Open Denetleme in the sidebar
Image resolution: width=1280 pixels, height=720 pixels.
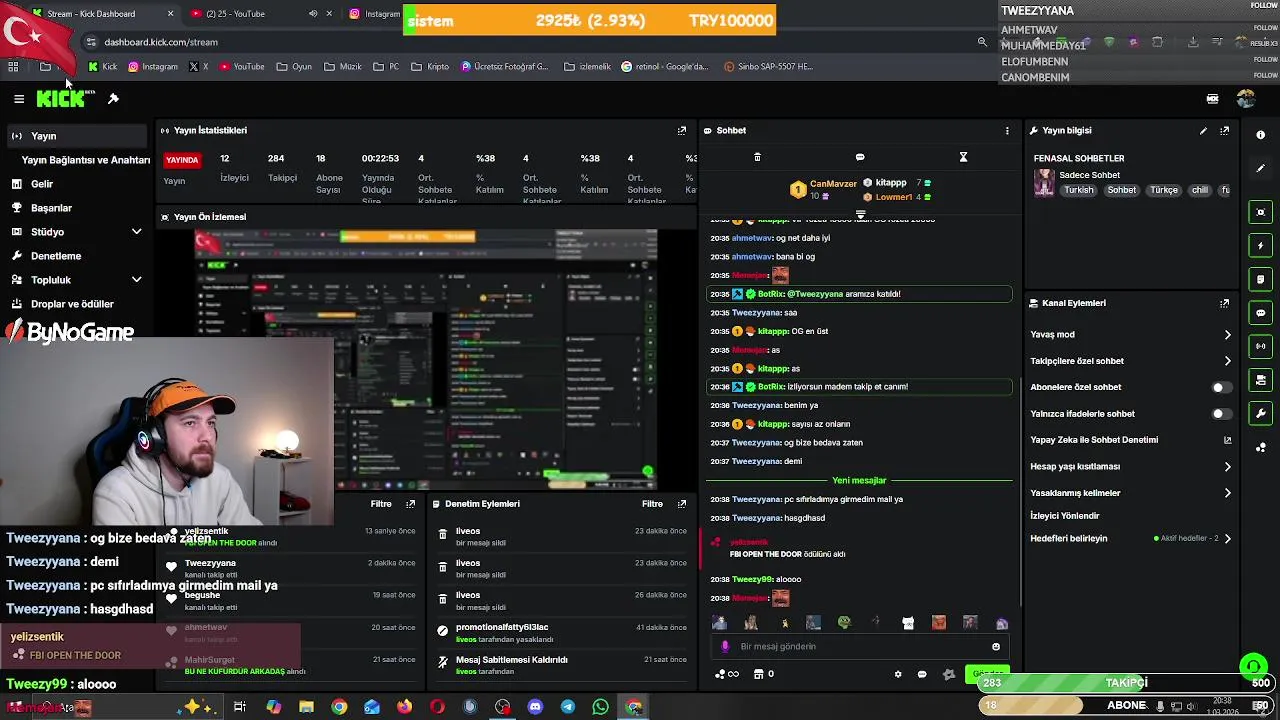(x=56, y=256)
